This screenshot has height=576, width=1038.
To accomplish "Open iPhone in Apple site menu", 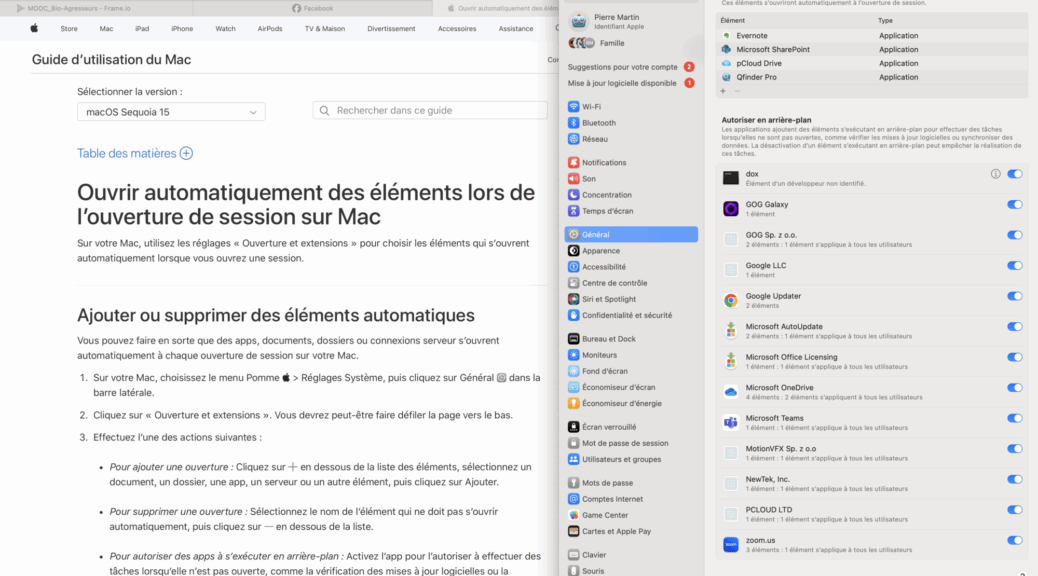I will click(182, 28).
